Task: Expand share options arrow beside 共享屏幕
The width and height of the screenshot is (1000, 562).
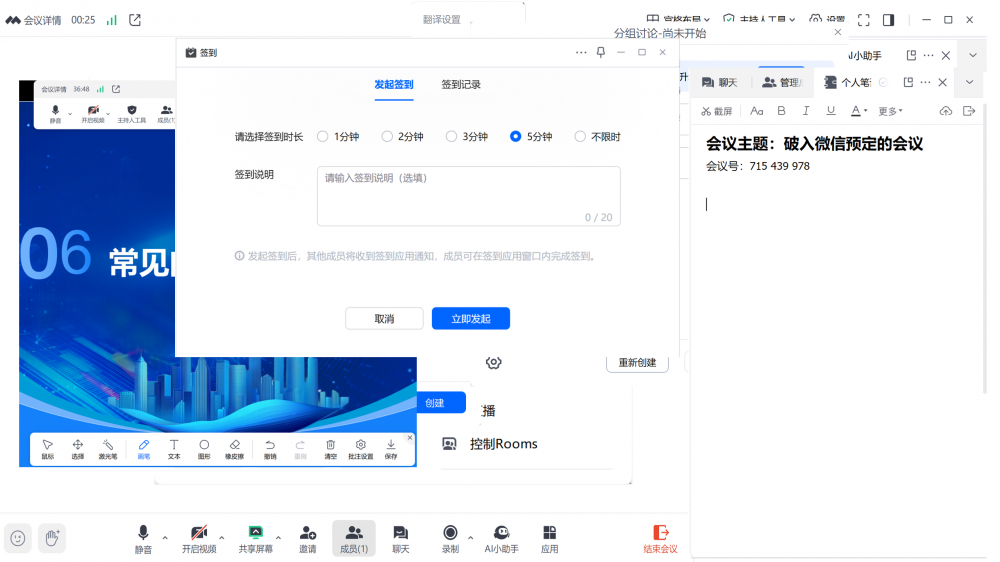Action: click(278, 538)
